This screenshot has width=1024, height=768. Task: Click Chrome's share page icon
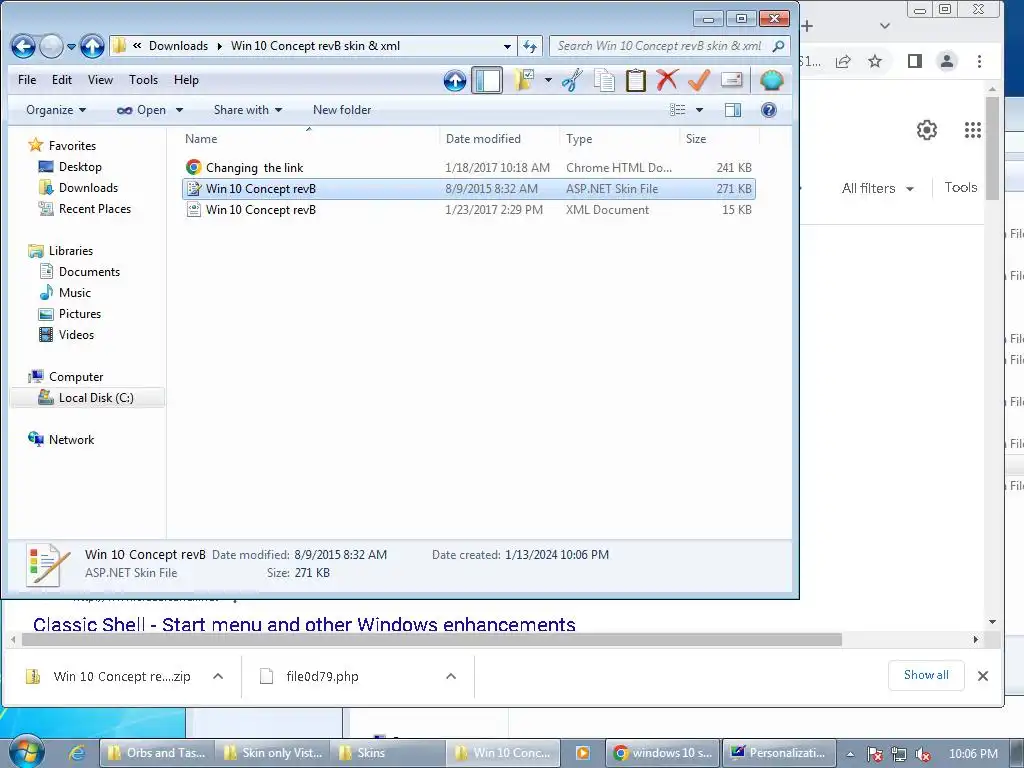tap(843, 61)
